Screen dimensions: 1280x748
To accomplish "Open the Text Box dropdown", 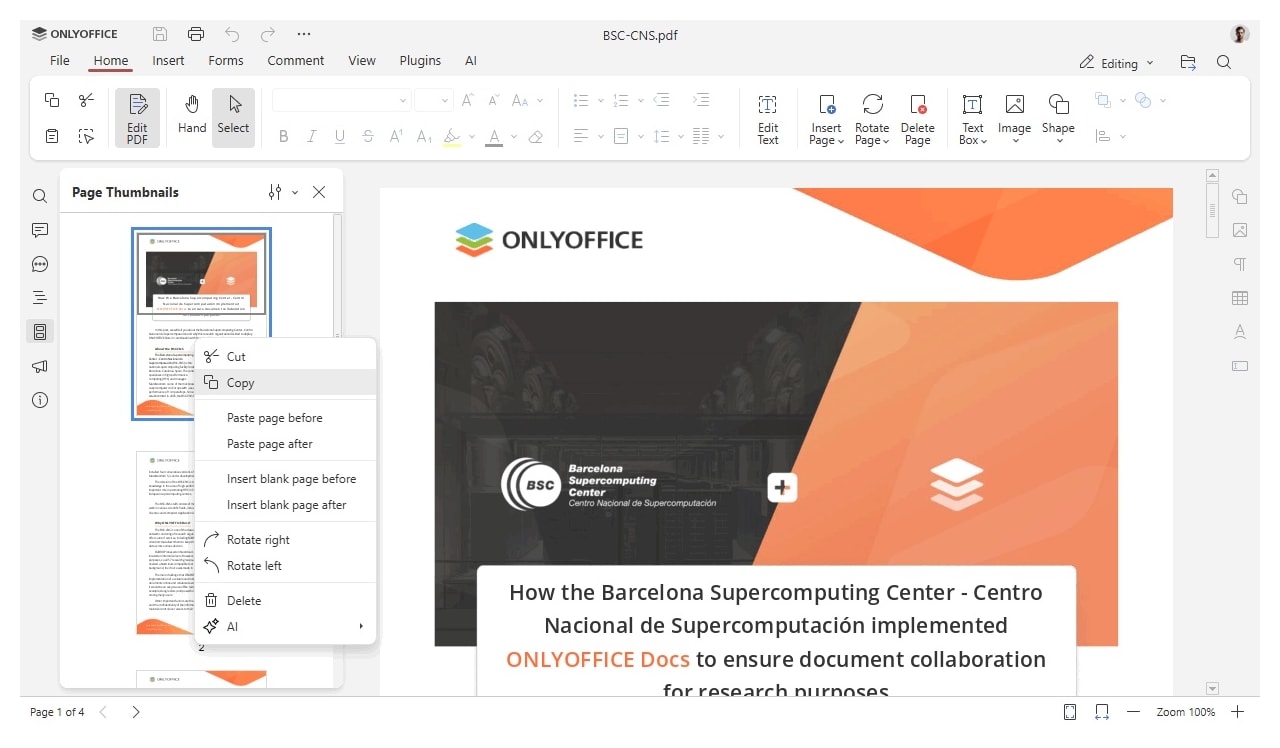I will [973, 118].
